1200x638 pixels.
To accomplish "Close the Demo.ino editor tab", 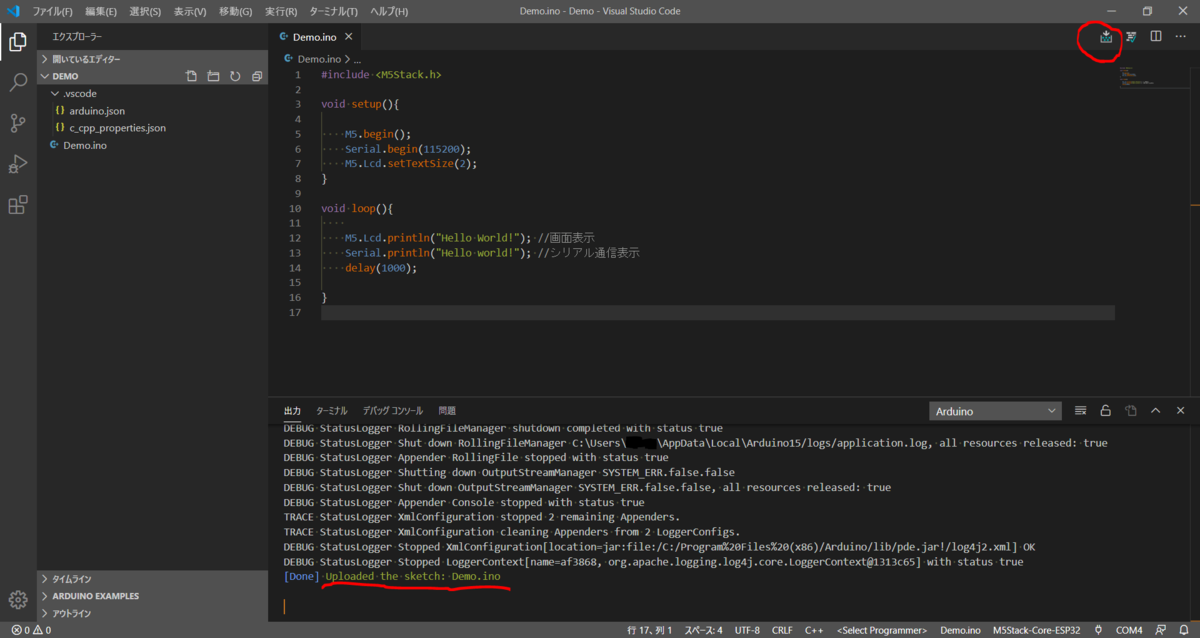I will point(349,37).
